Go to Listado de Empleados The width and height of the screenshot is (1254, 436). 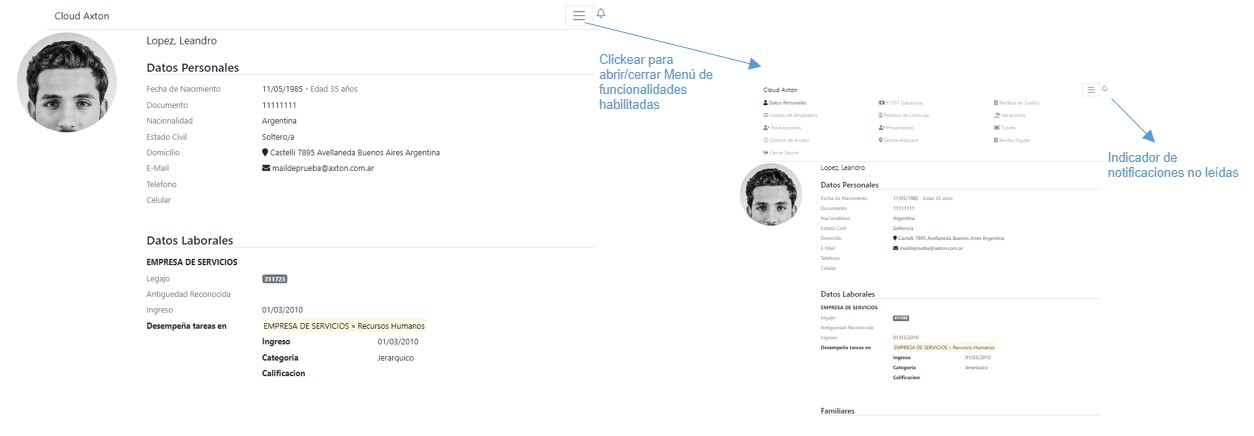[791, 115]
